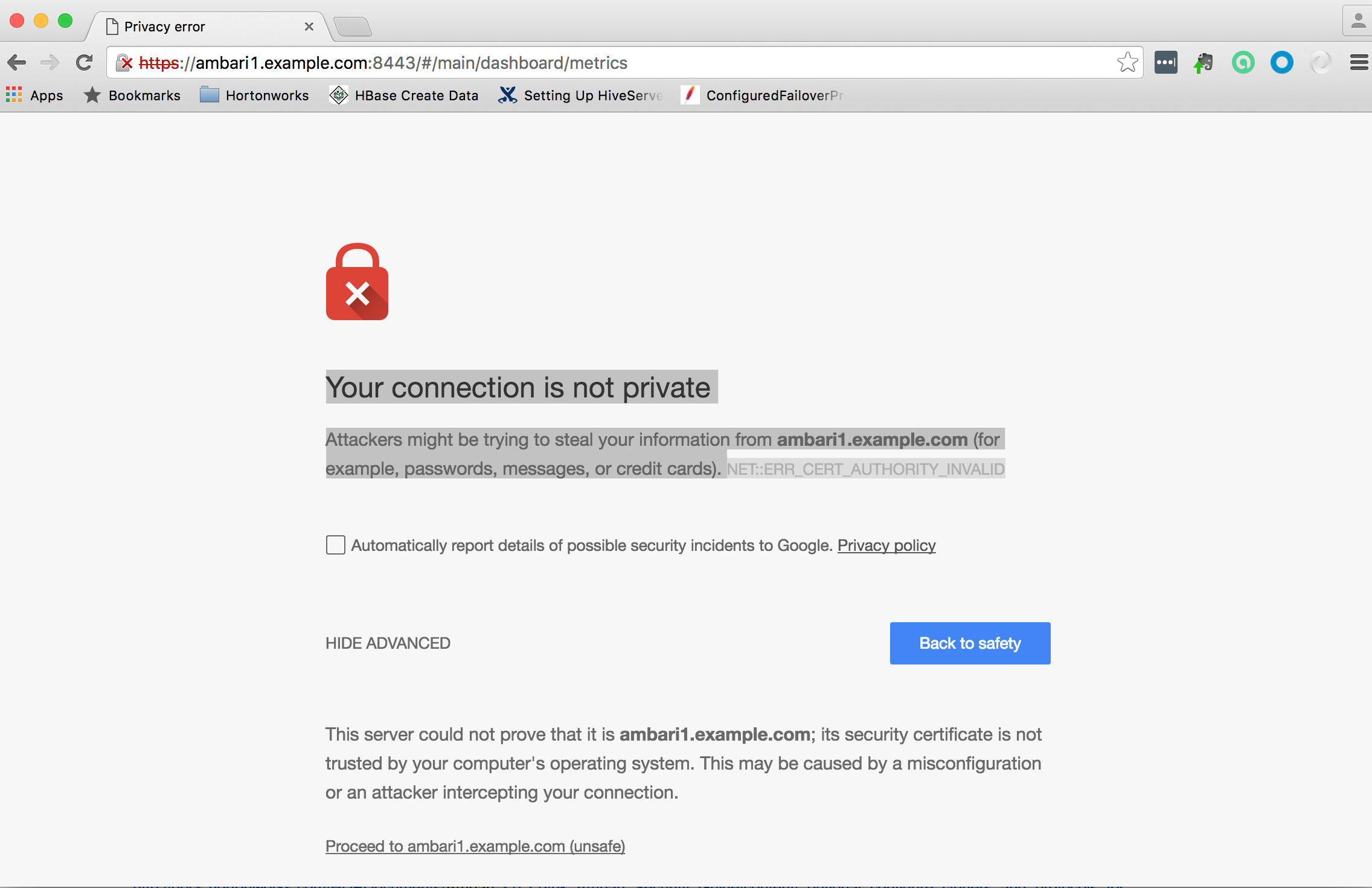Click the browser back arrow
1372x888 pixels.
pyautogui.click(x=17, y=63)
